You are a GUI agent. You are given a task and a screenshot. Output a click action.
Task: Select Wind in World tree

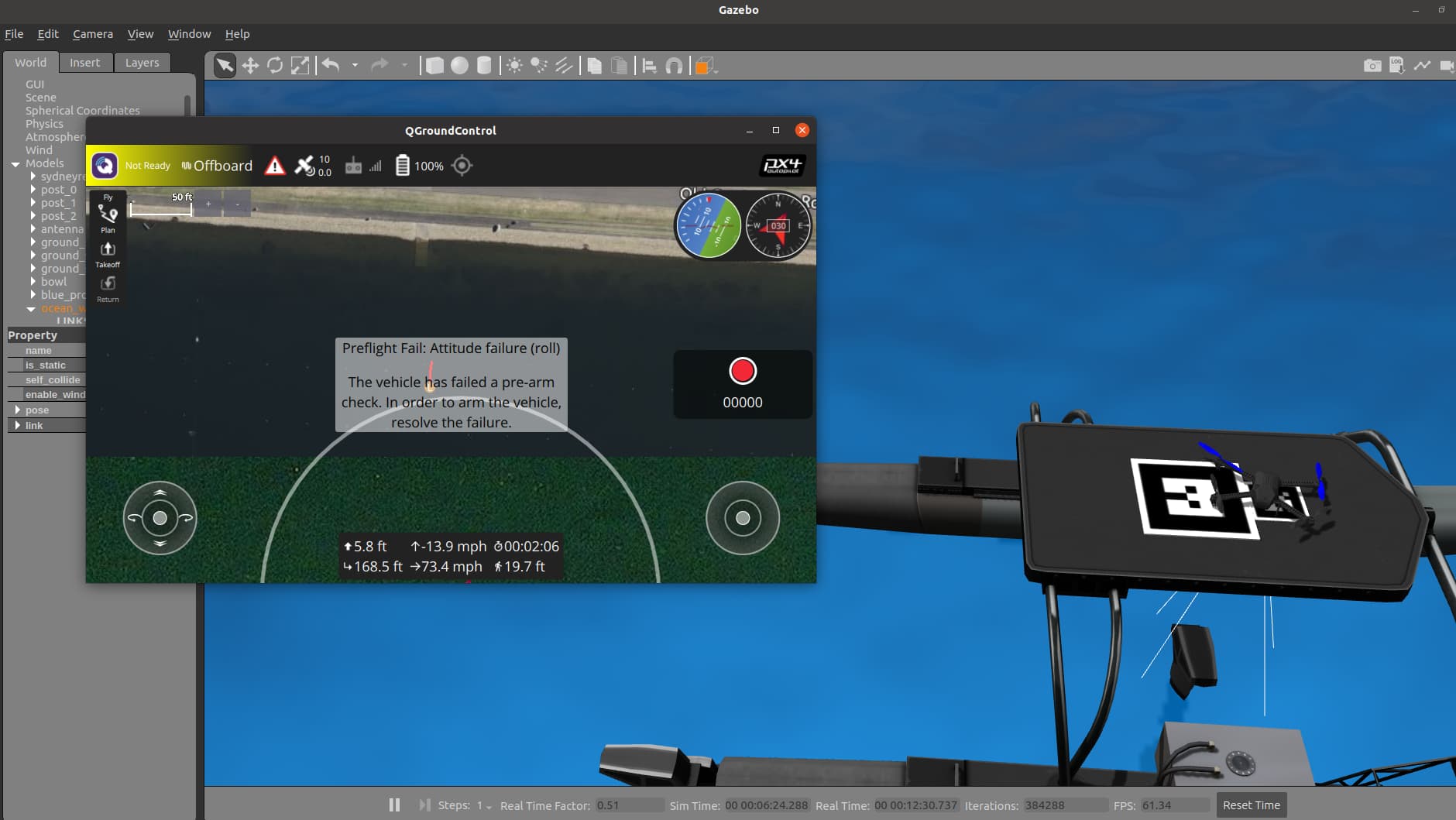(x=39, y=150)
